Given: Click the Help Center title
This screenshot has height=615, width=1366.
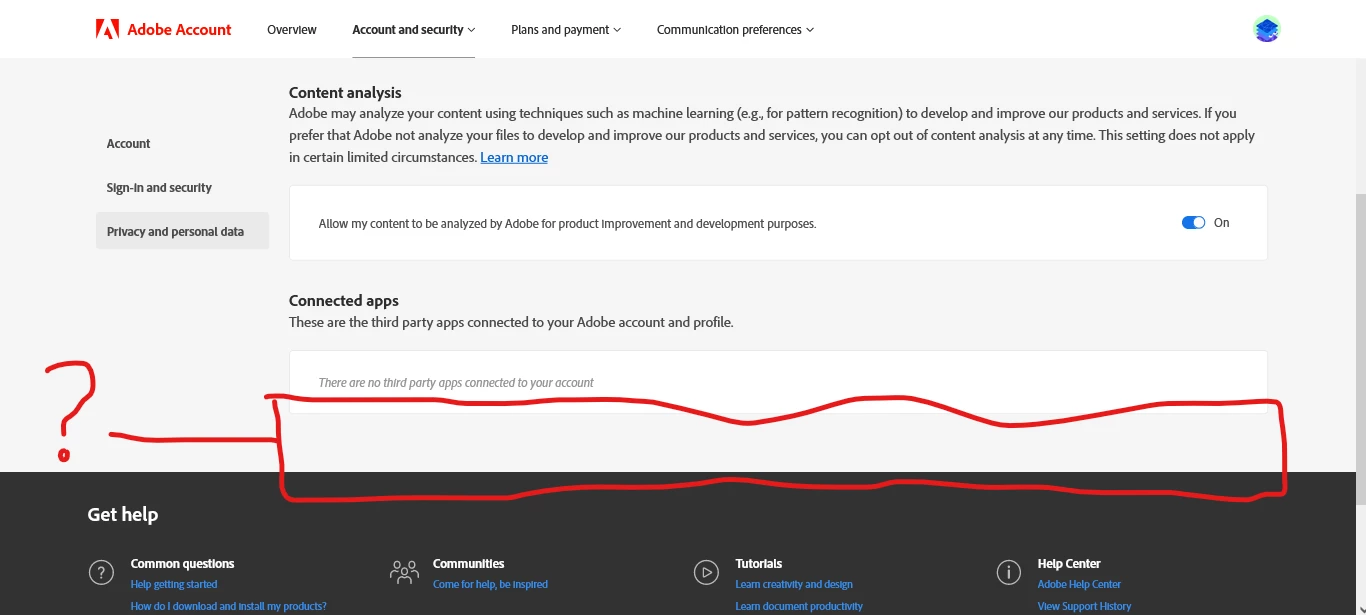Looking at the screenshot, I should [1069, 564].
